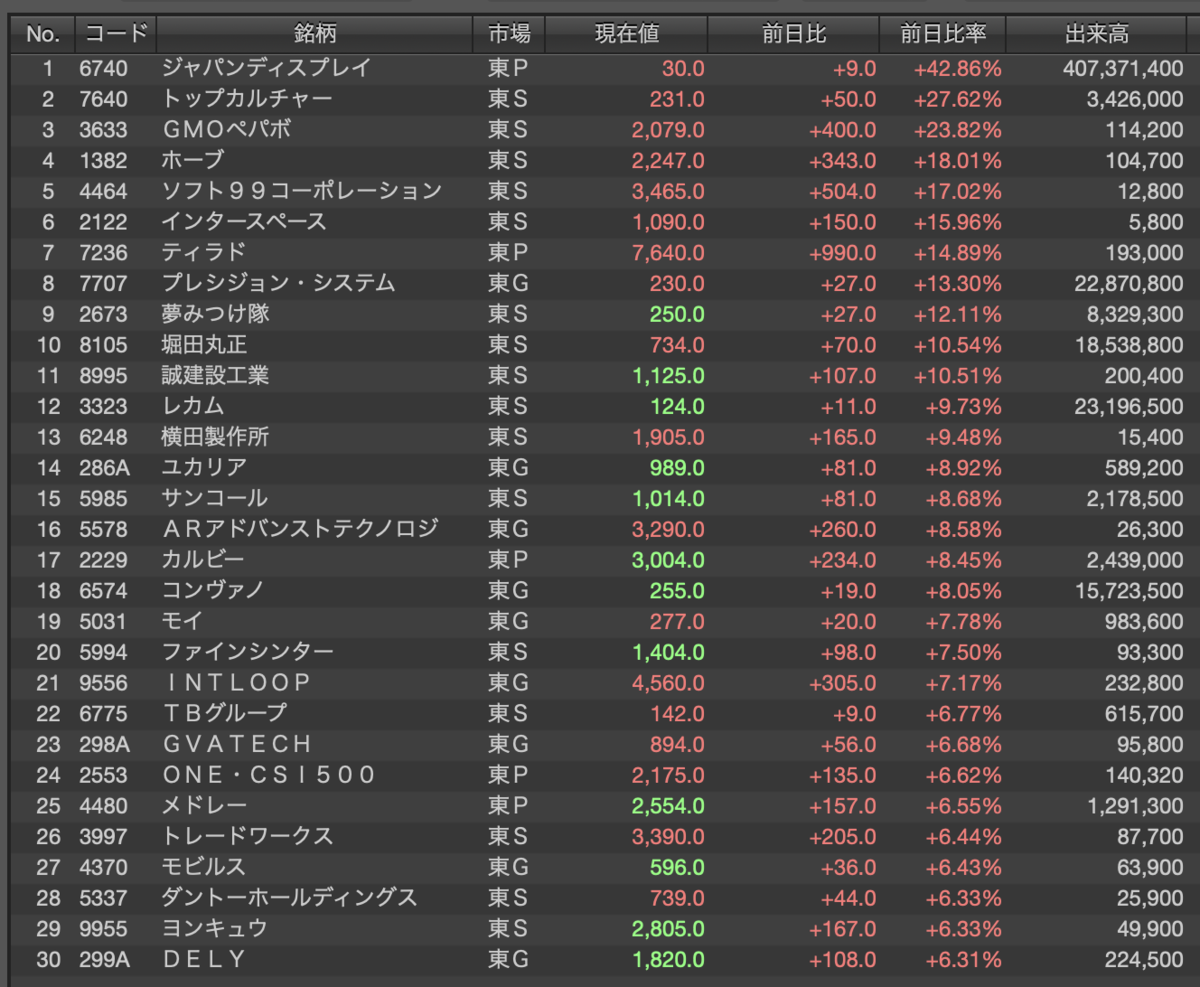Select ONE・CSI500 stock name
Screen dimensions: 1200x987
[268, 774]
